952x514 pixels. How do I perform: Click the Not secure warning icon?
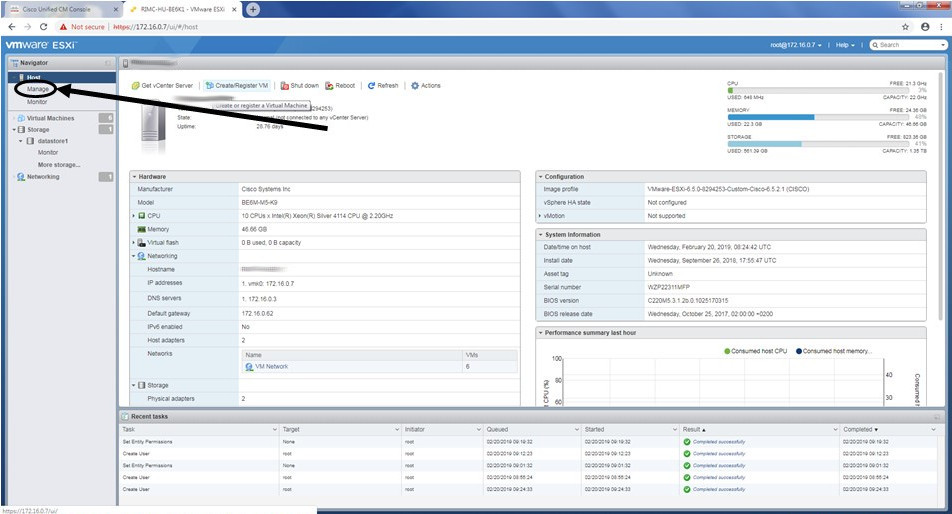[63, 27]
